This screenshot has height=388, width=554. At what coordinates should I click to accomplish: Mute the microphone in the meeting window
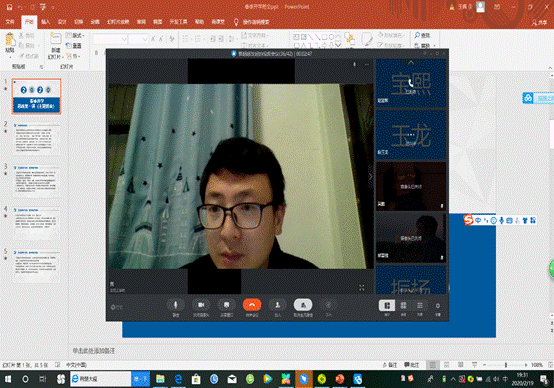click(176, 305)
